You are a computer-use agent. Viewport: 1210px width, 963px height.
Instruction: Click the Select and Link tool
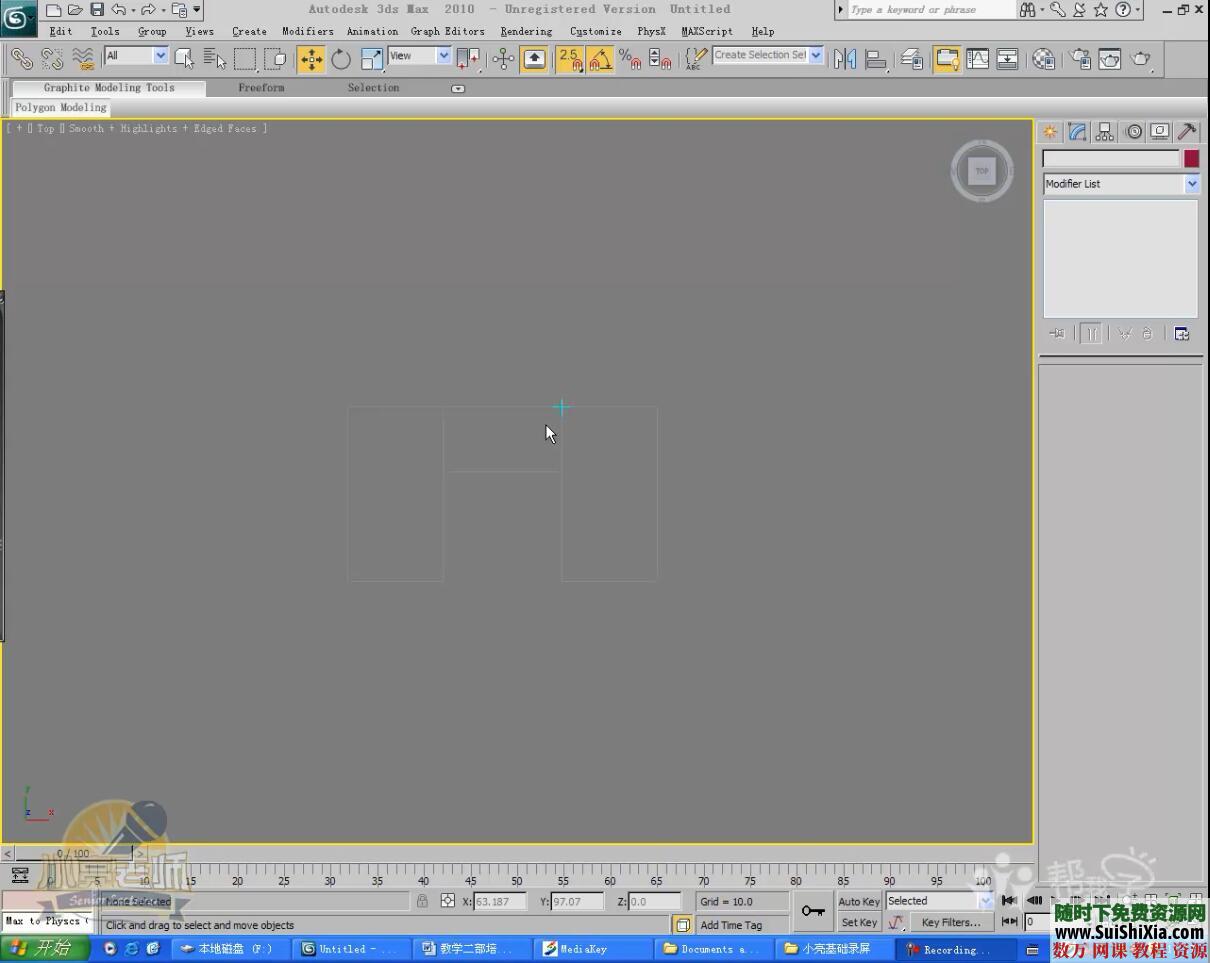tap(21, 59)
